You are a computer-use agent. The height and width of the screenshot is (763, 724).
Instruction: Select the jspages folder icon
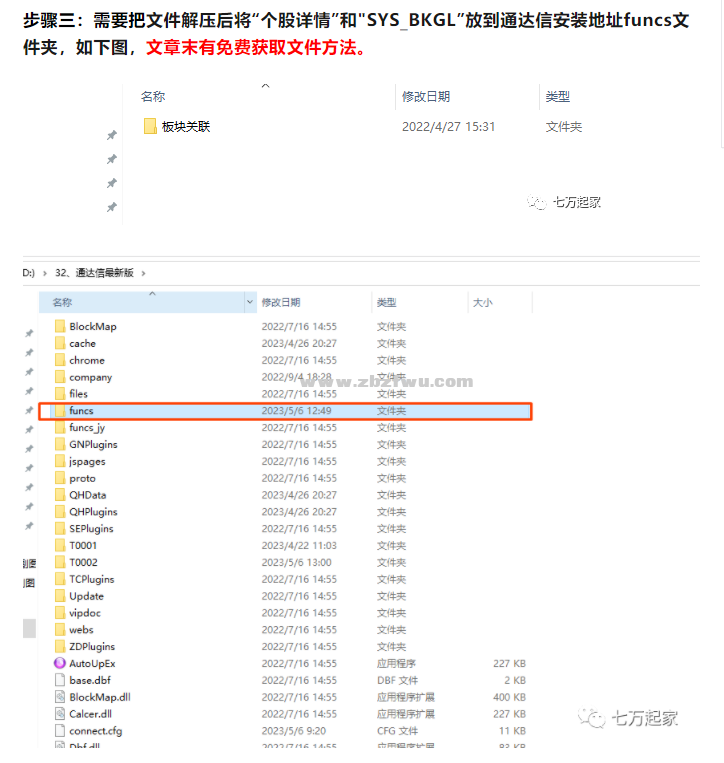click(60, 461)
